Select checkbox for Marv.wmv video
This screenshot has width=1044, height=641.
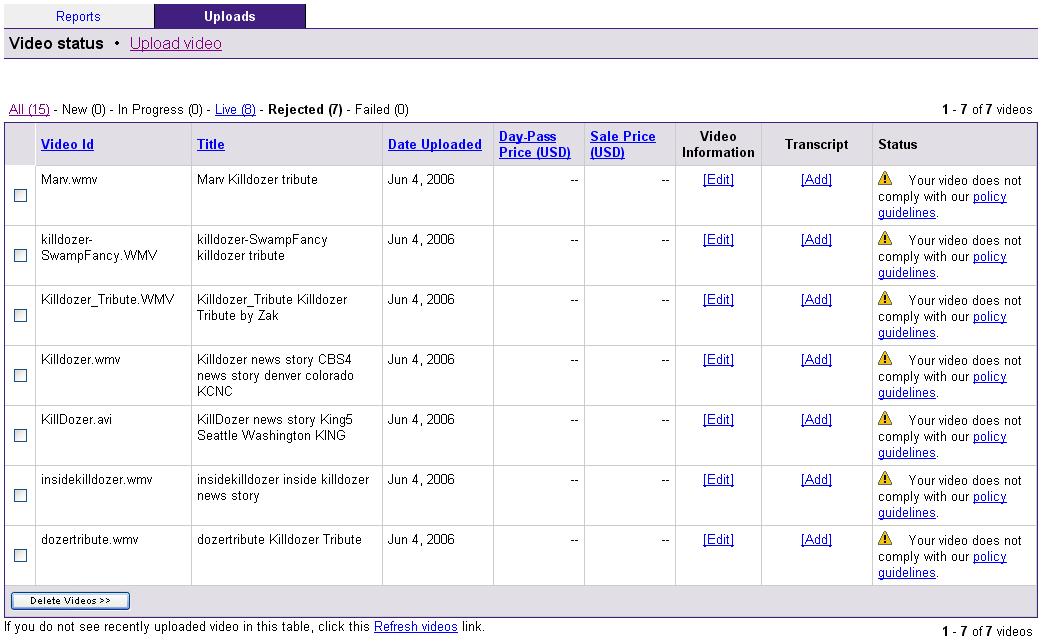(20, 196)
